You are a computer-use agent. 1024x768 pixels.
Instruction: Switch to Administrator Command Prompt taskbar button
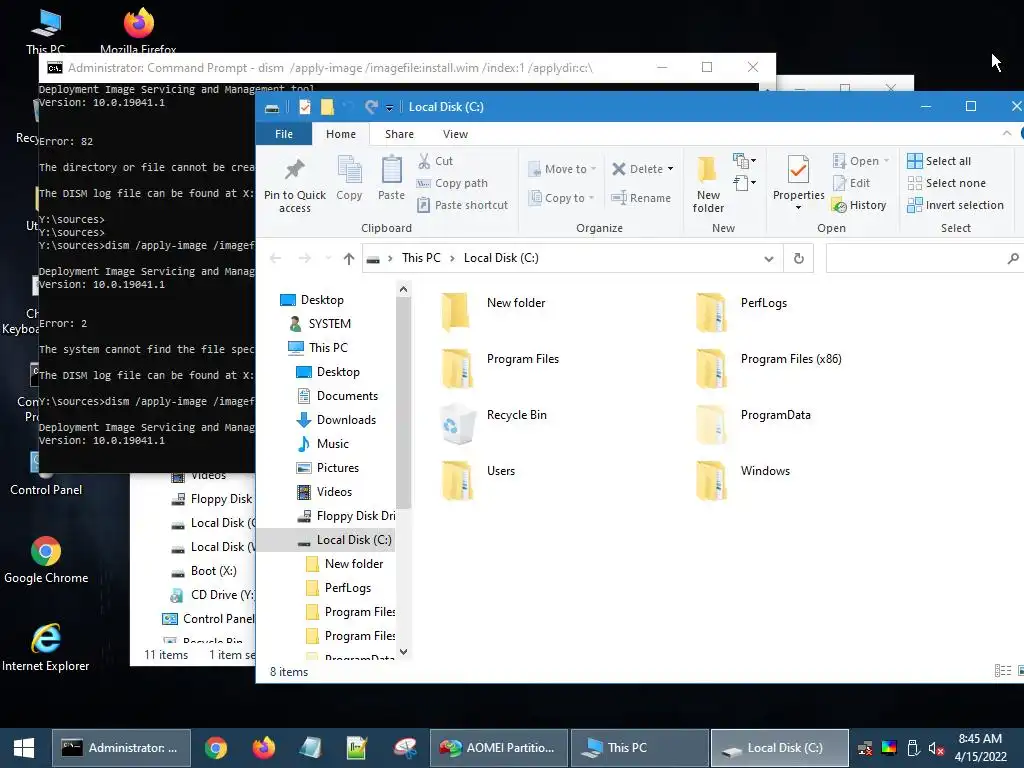121,748
